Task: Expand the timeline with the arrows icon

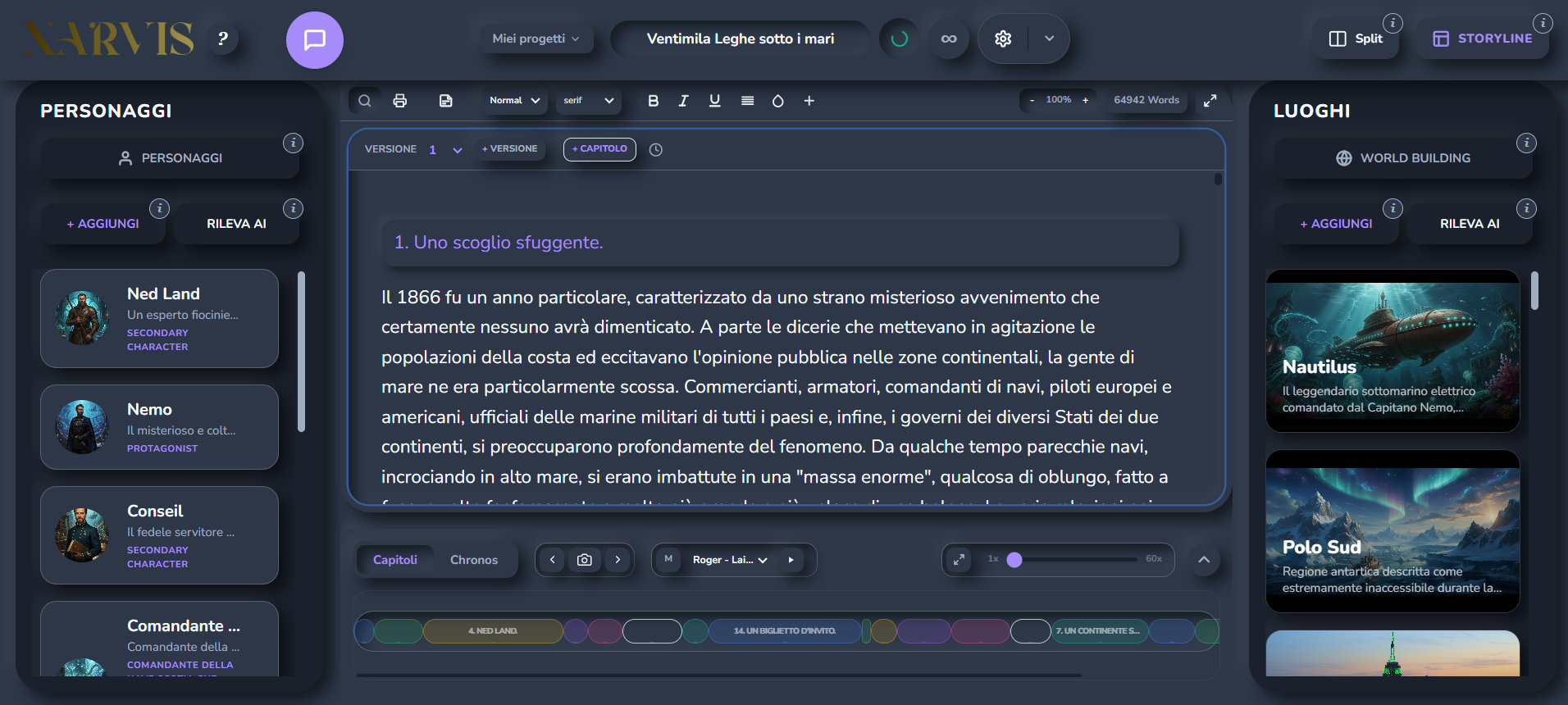Action: point(959,560)
